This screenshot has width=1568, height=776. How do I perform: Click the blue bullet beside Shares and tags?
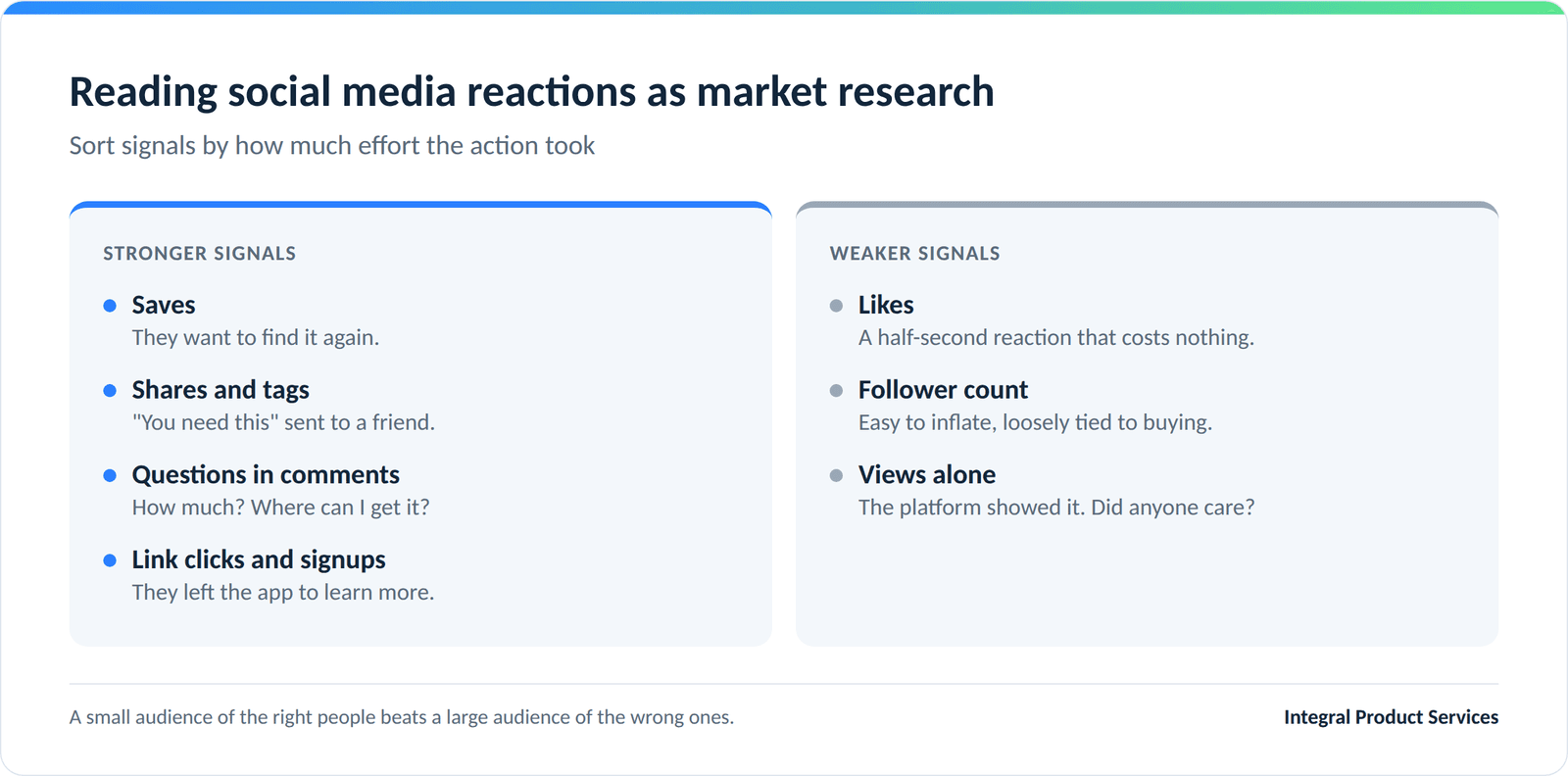coord(110,391)
